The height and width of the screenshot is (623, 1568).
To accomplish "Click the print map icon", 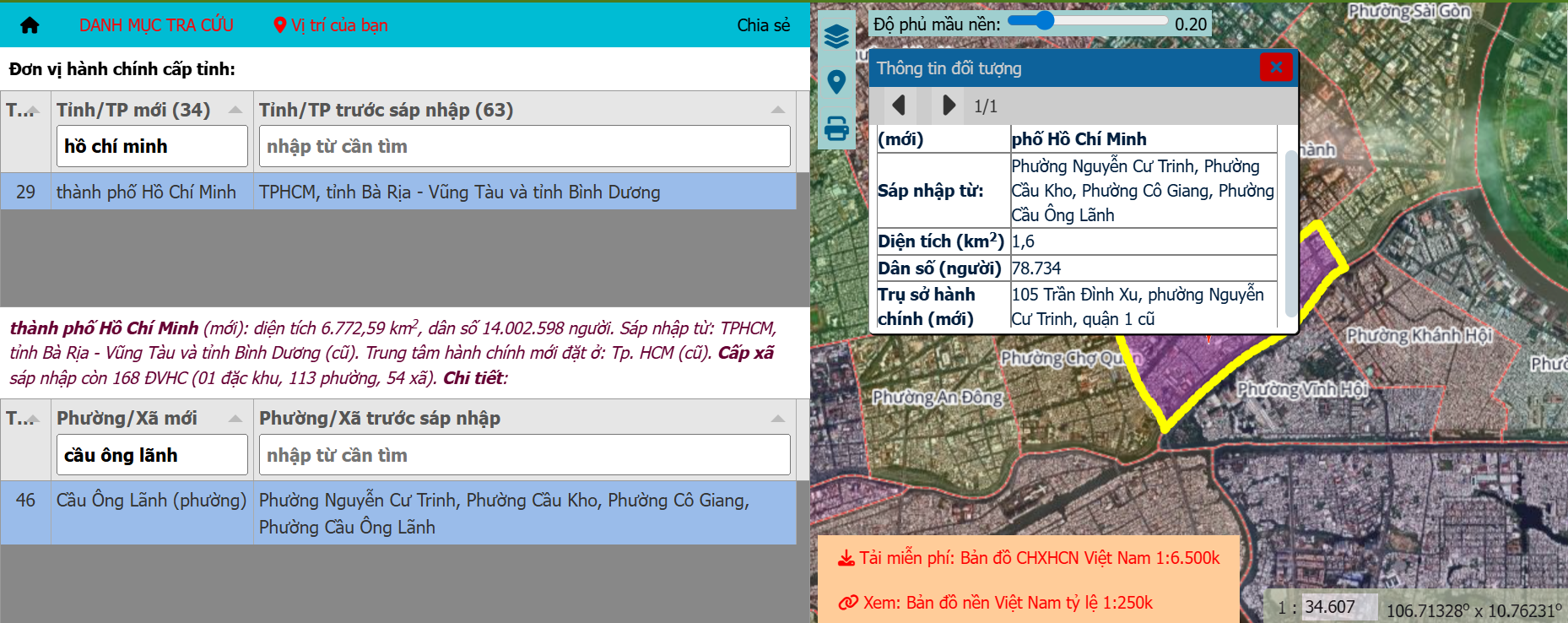I will click(x=836, y=128).
